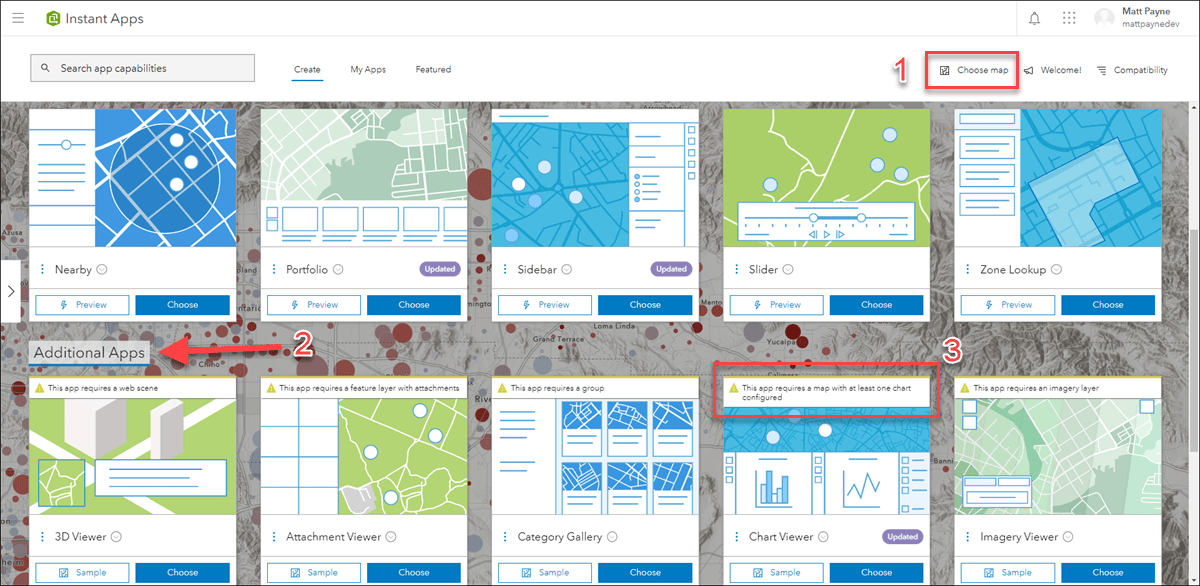Click the search magnifier icon
The width and height of the screenshot is (1200, 586).
pyautogui.click(x=46, y=69)
